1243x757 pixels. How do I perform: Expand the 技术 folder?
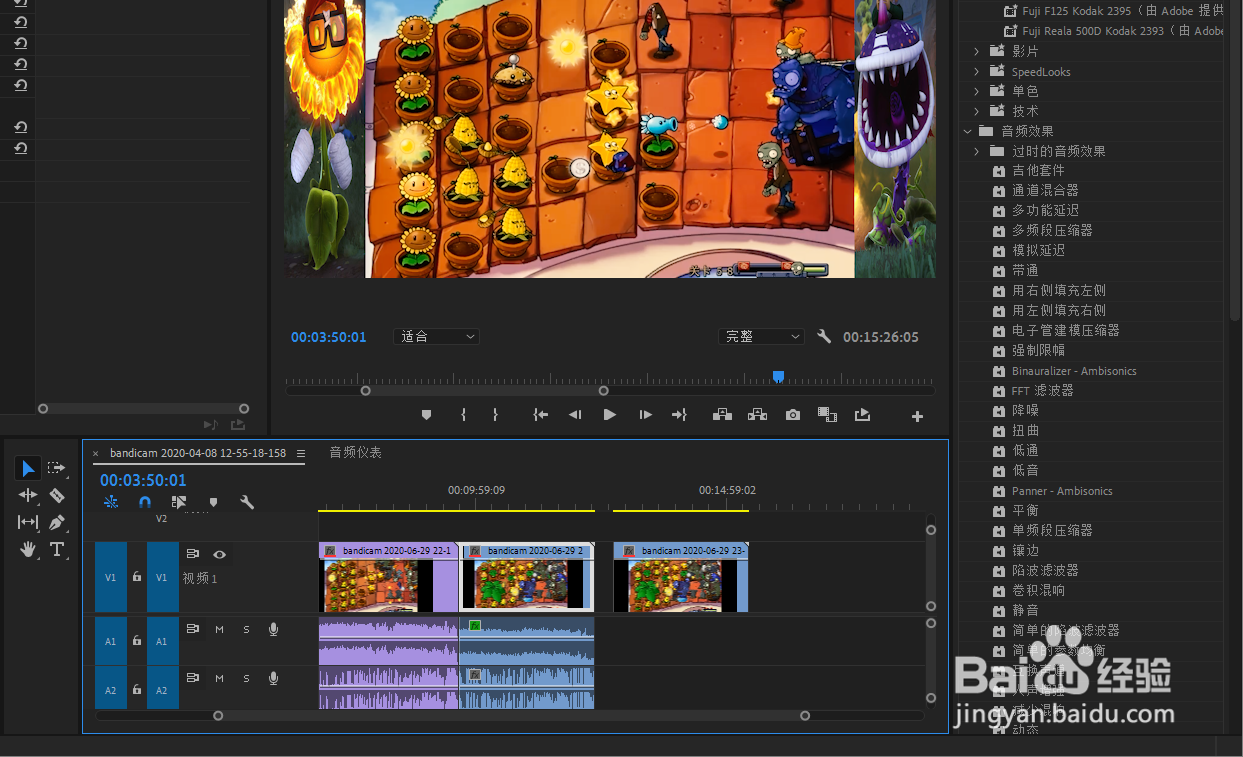977,111
